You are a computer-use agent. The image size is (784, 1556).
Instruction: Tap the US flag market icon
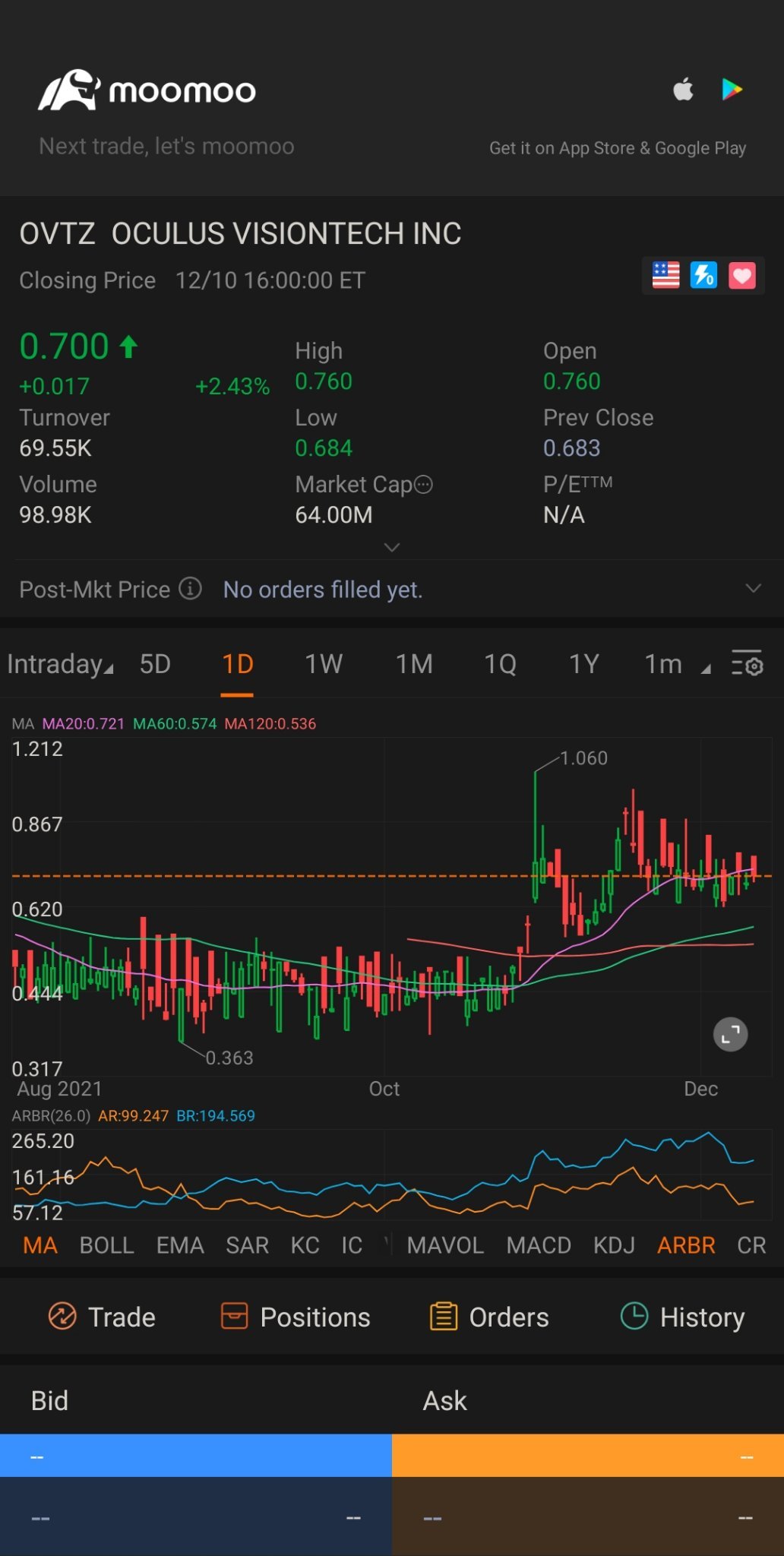coord(666,275)
